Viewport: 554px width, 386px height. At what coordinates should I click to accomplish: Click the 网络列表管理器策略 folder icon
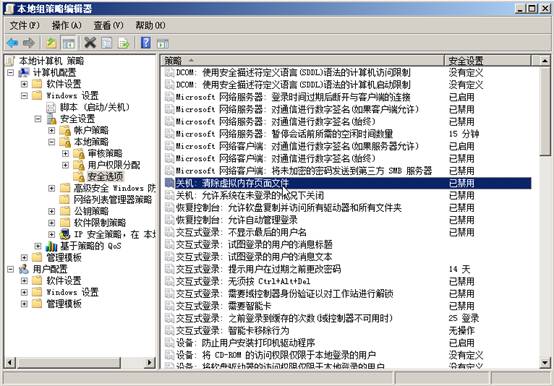65,200
